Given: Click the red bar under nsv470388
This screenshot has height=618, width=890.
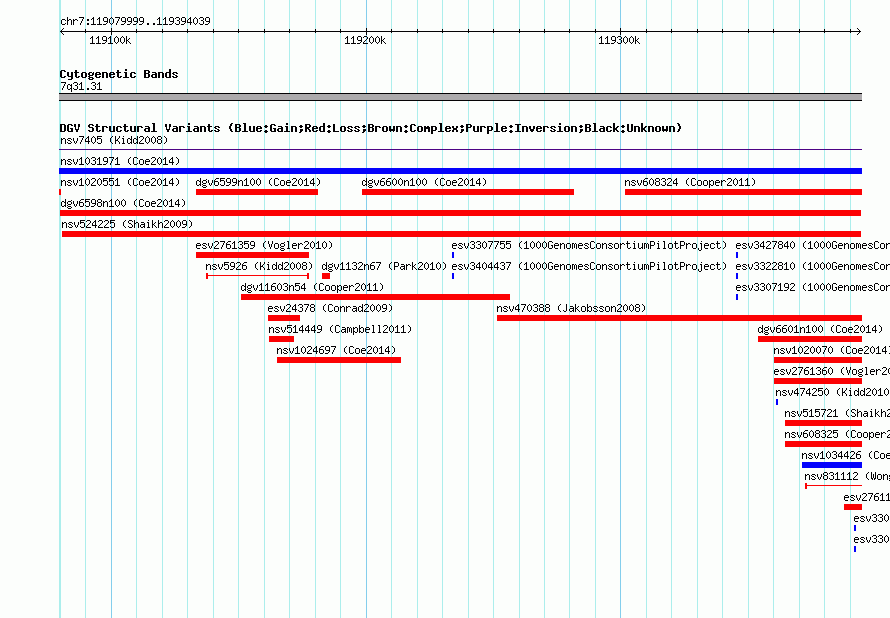Looking at the screenshot, I should 679,318.
